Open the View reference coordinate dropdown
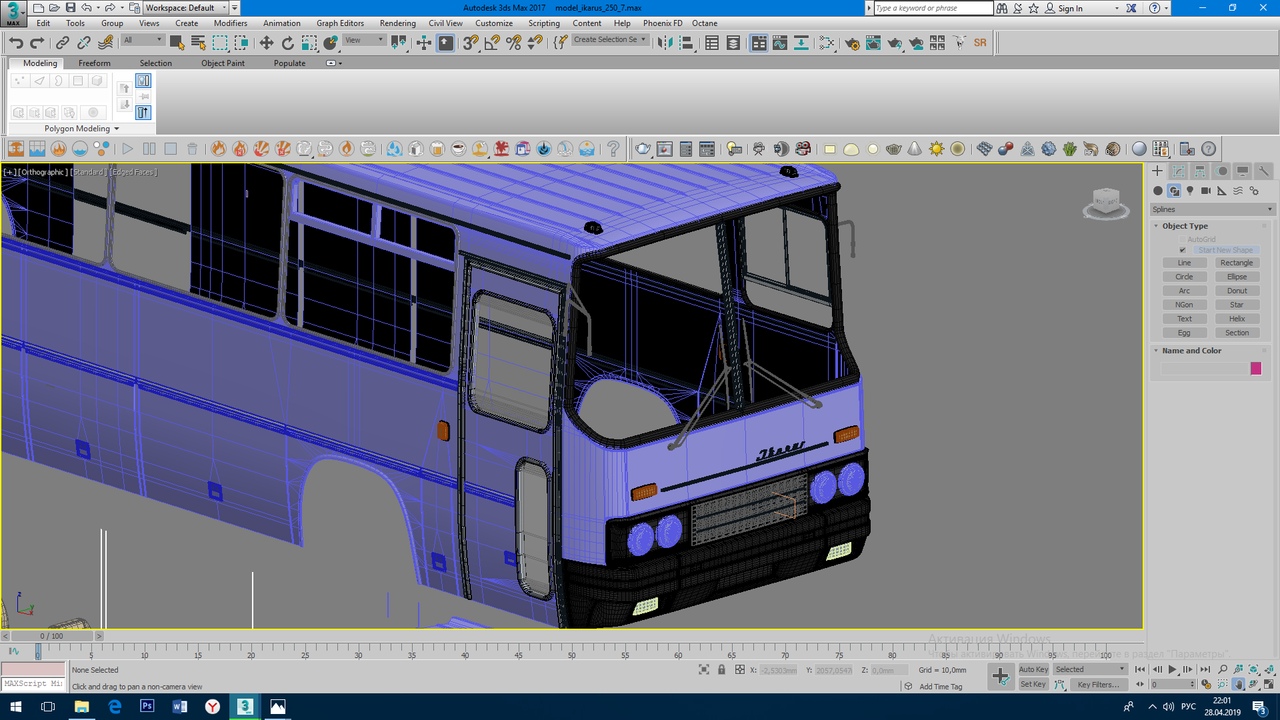 (364, 41)
